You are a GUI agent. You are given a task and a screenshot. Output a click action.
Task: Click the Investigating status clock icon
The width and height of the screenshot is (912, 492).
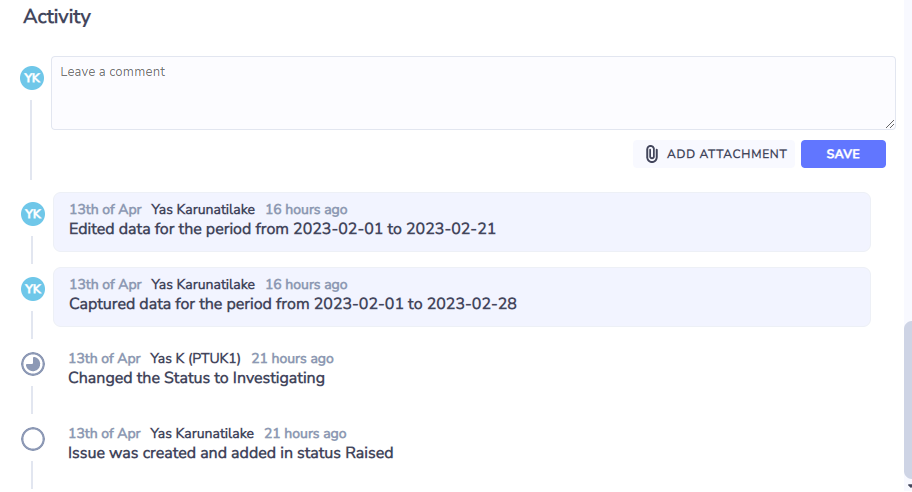coord(33,364)
